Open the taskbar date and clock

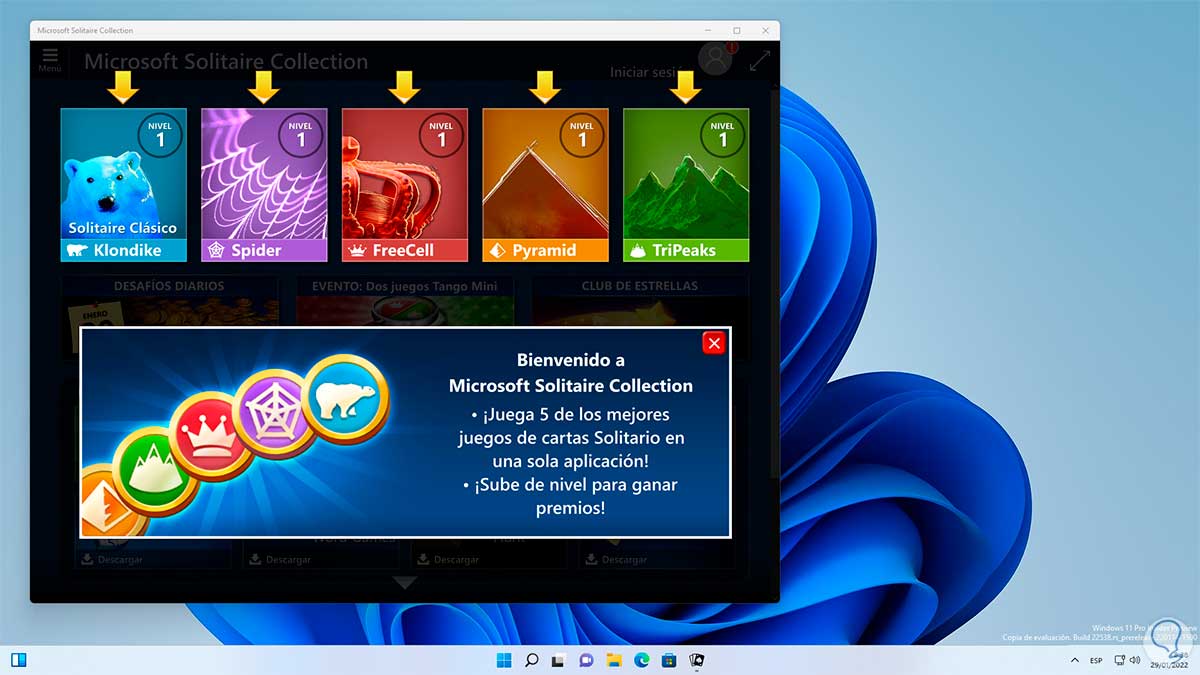click(x=1171, y=660)
